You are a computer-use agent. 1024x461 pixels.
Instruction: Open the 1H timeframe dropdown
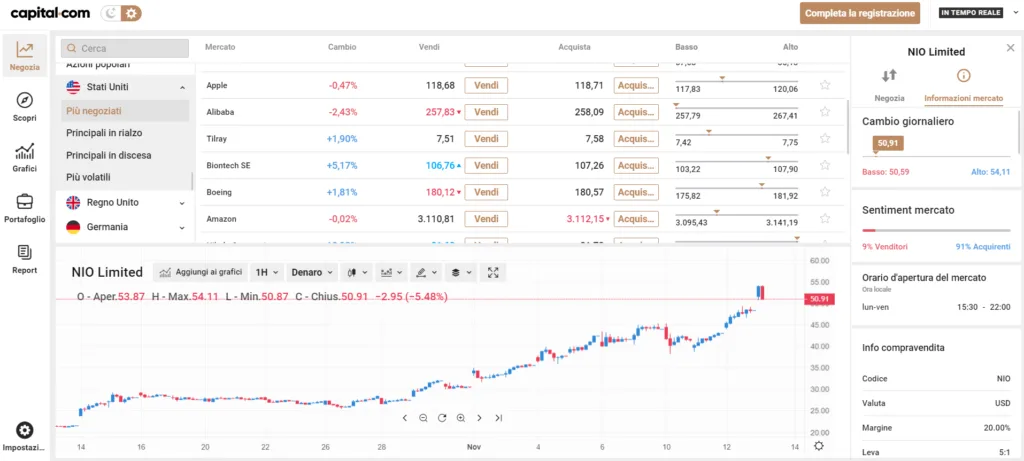(x=268, y=272)
